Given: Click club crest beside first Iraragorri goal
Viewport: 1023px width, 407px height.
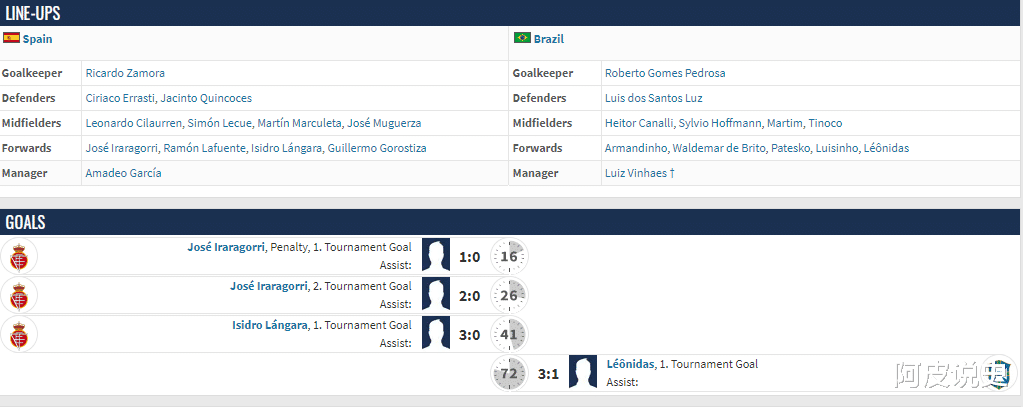Looking at the screenshot, I should click(18, 256).
